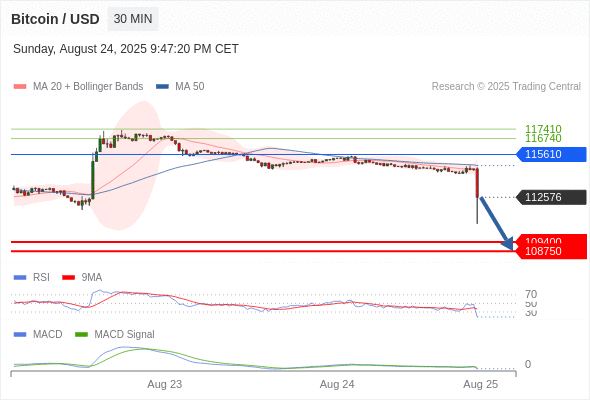
Task: Click the Aug 25 date axis label
Action: coord(481,384)
